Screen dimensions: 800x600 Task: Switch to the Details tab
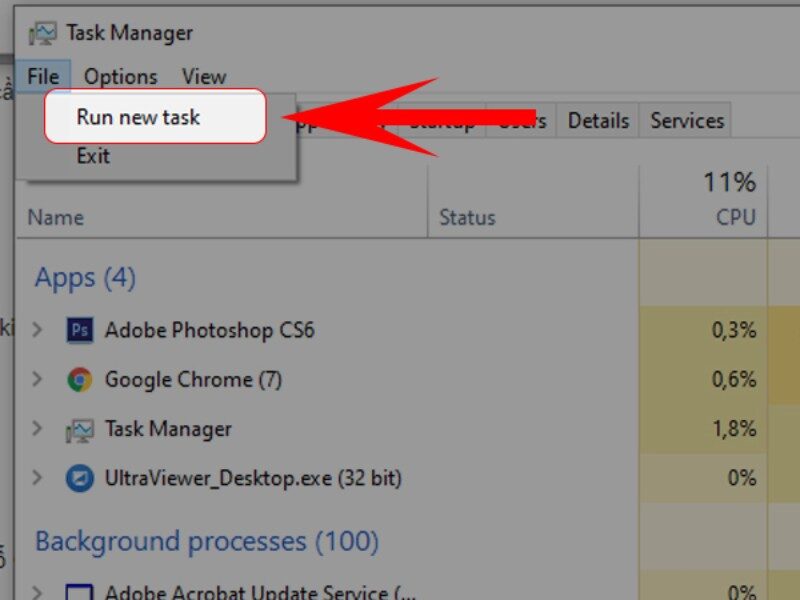597,120
